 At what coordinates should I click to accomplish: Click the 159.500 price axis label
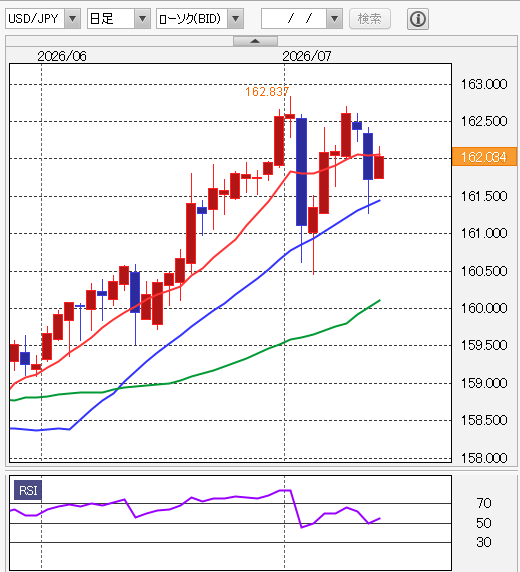point(484,345)
